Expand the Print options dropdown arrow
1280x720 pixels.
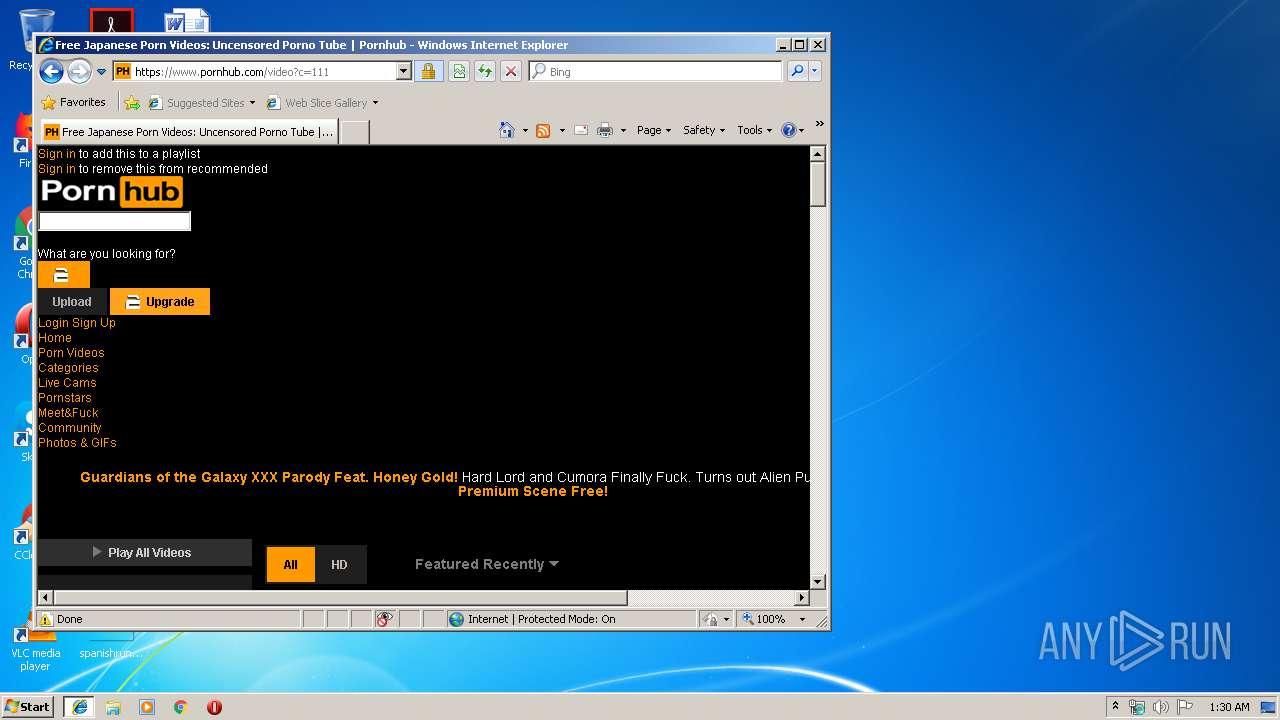click(x=623, y=130)
